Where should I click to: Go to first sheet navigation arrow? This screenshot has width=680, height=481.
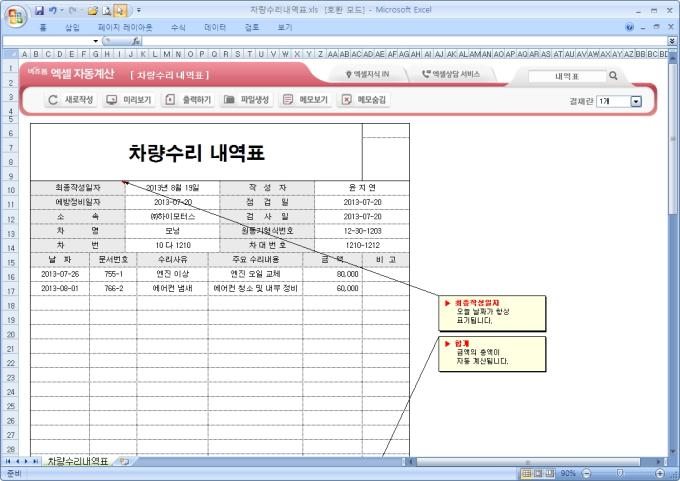point(8,461)
